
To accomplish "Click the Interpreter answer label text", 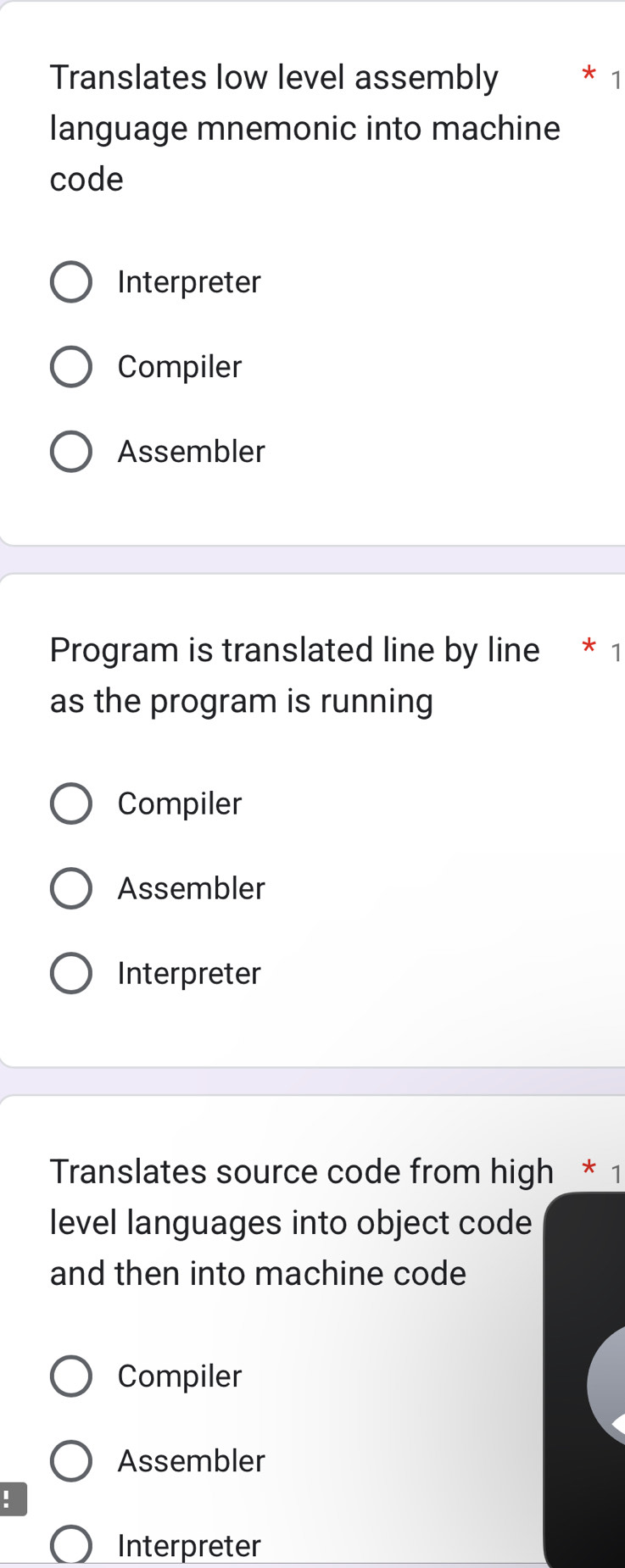I will tap(188, 281).
